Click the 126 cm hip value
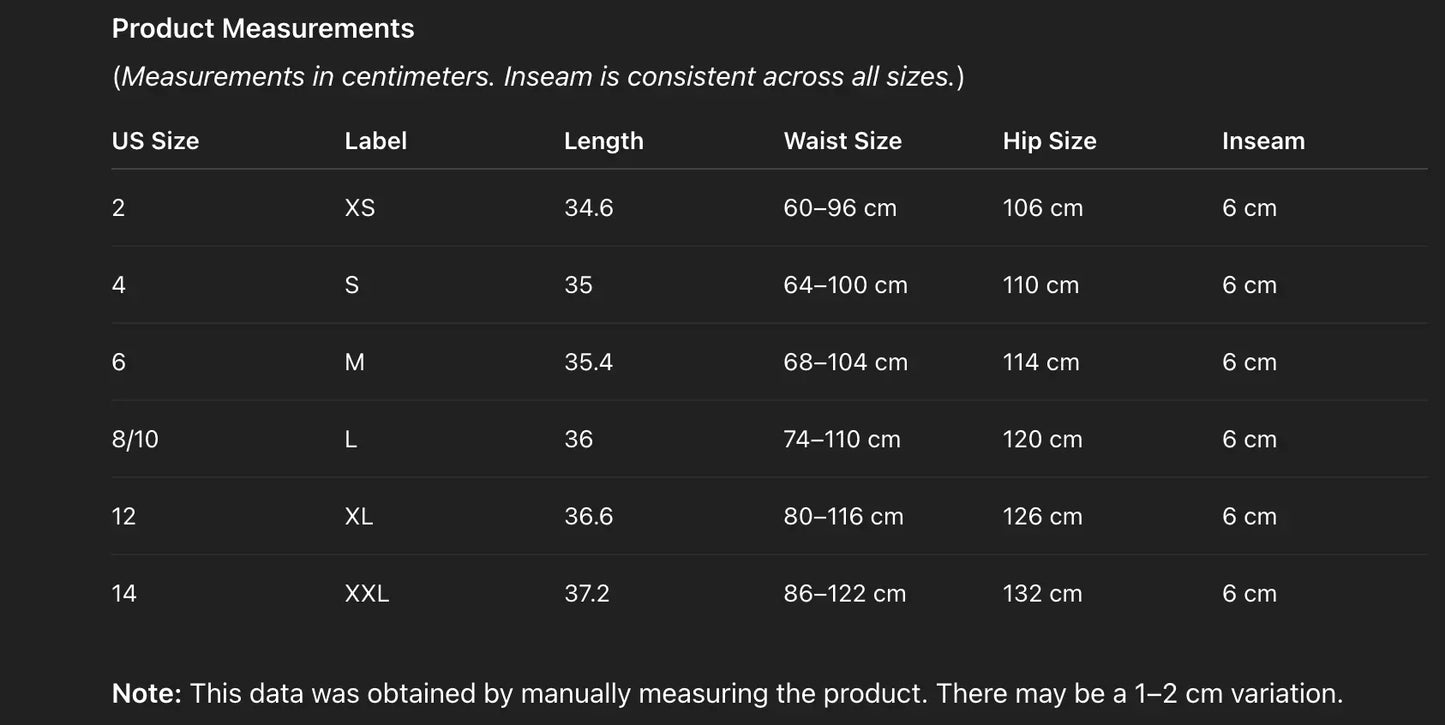This screenshot has height=725, width=1445. pyautogui.click(x=1042, y=516)
